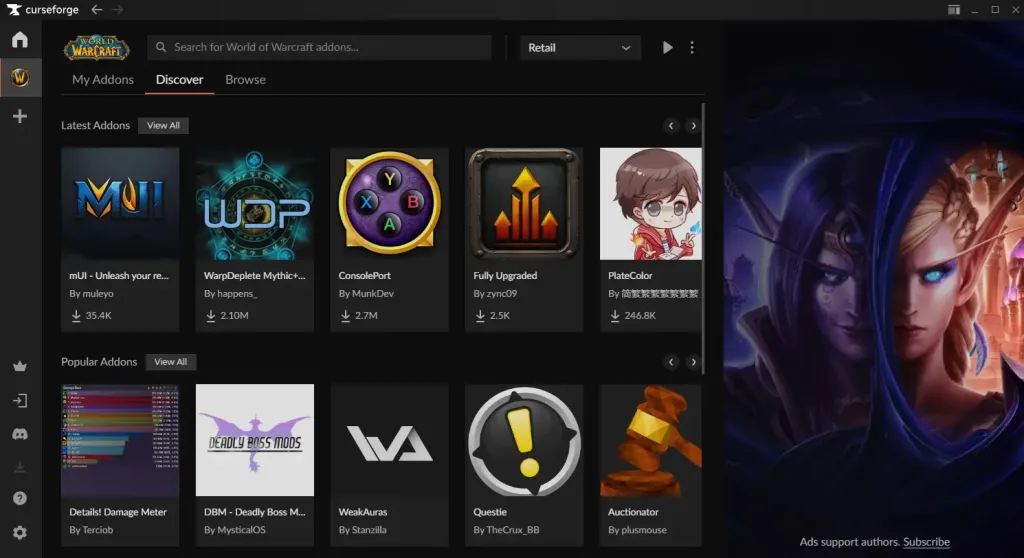Switch to the Discover tab

pos(180,80)
